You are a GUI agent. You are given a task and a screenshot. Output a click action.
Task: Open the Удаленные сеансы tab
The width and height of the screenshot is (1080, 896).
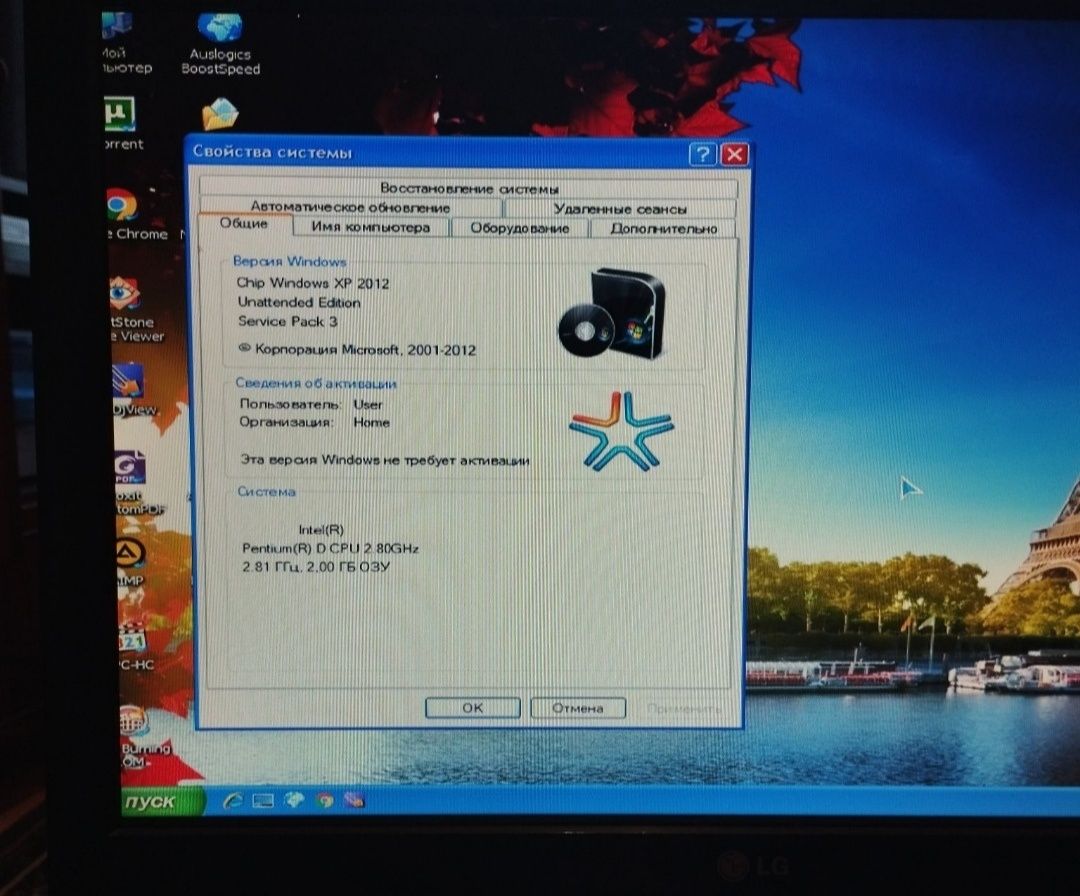pos(620,209)
